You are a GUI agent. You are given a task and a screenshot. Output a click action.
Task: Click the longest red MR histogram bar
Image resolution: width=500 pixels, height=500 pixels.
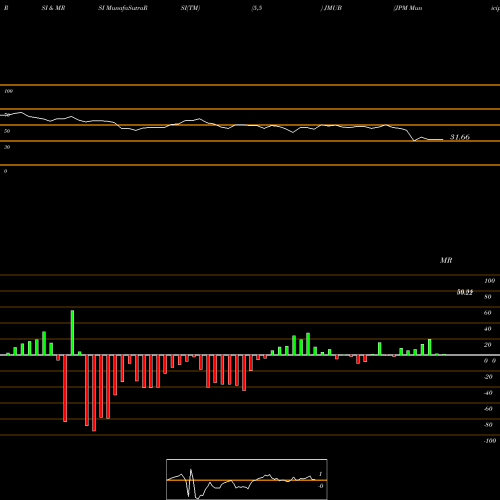click(94, 393)
